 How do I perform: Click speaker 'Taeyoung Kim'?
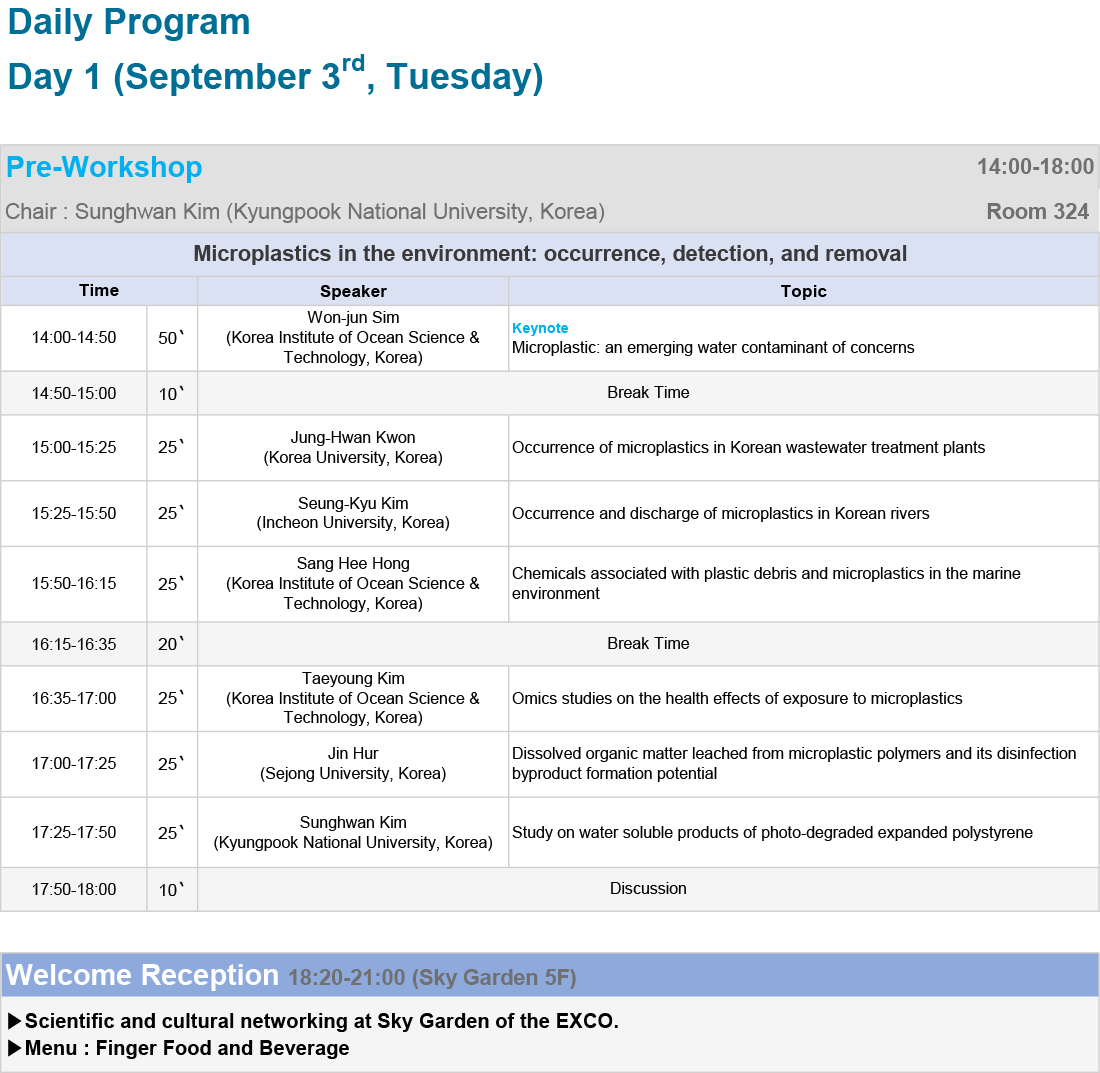pos(353,678)
